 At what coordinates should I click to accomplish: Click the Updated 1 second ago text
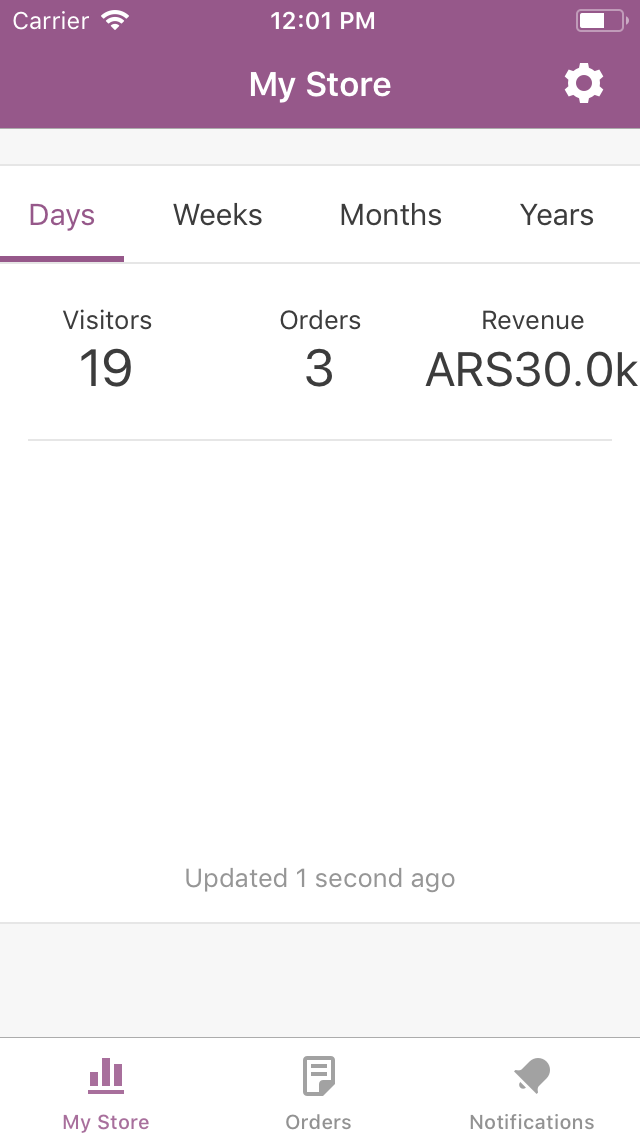[x=320, y=878]
